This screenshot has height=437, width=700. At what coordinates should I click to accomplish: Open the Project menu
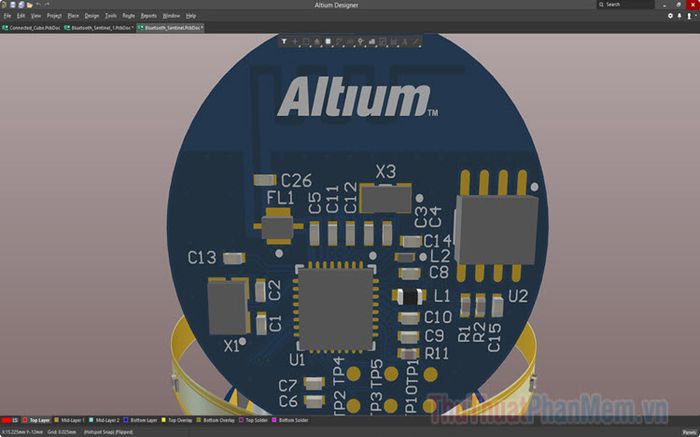54,16
